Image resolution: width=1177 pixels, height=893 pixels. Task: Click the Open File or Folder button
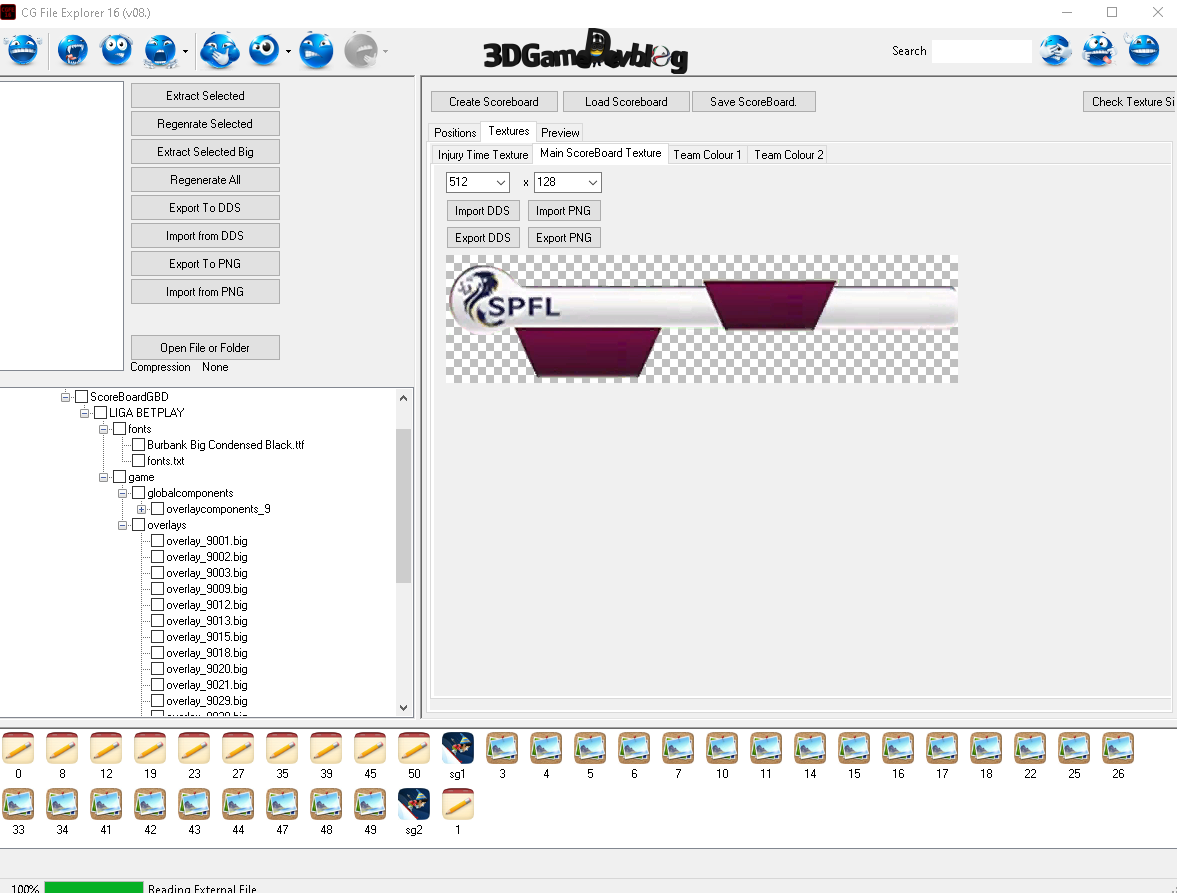tap(205, 347)
